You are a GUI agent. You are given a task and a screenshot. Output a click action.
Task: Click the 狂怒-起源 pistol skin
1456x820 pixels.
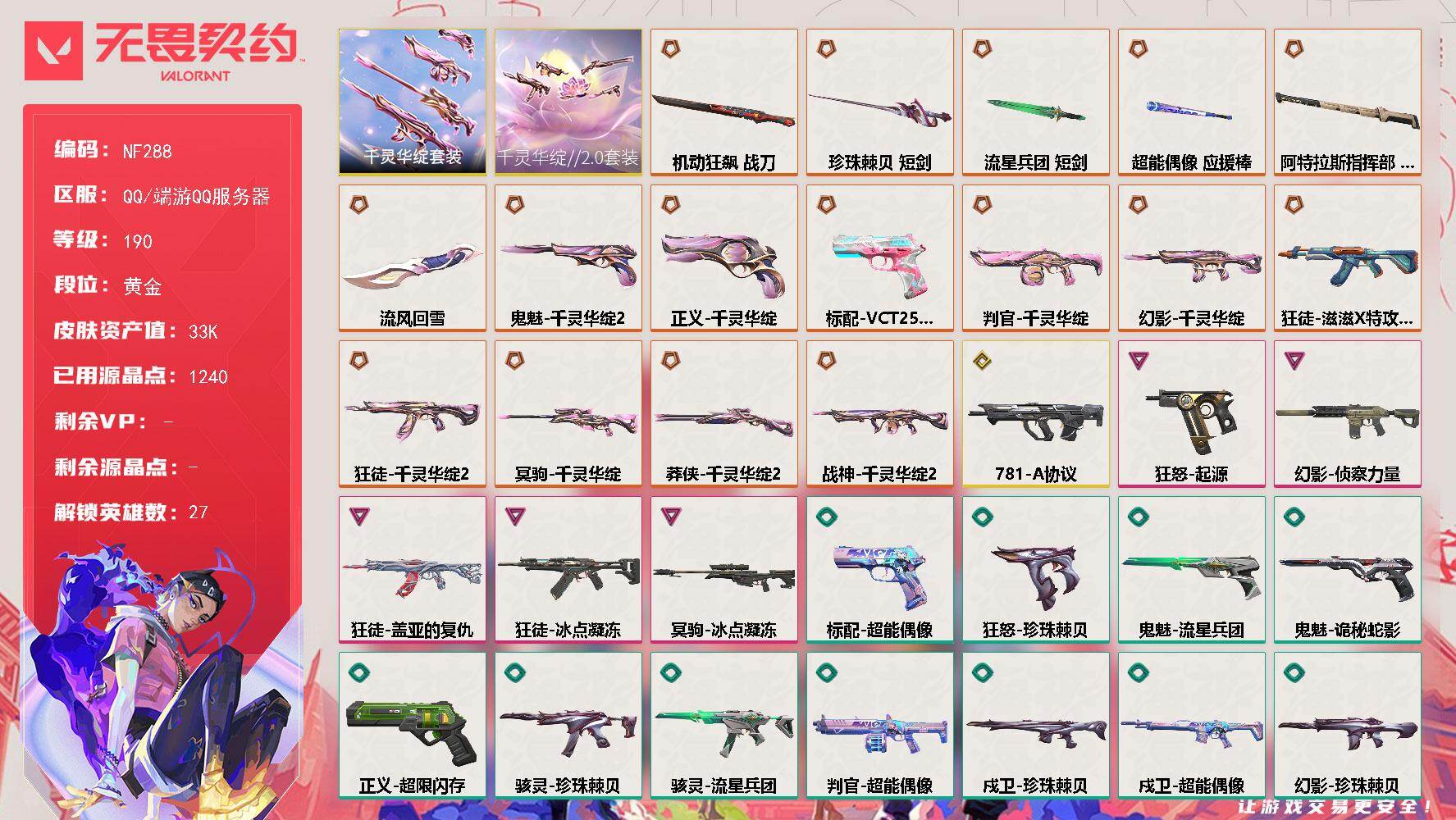pyautogui.click(x=1191, y=414)
